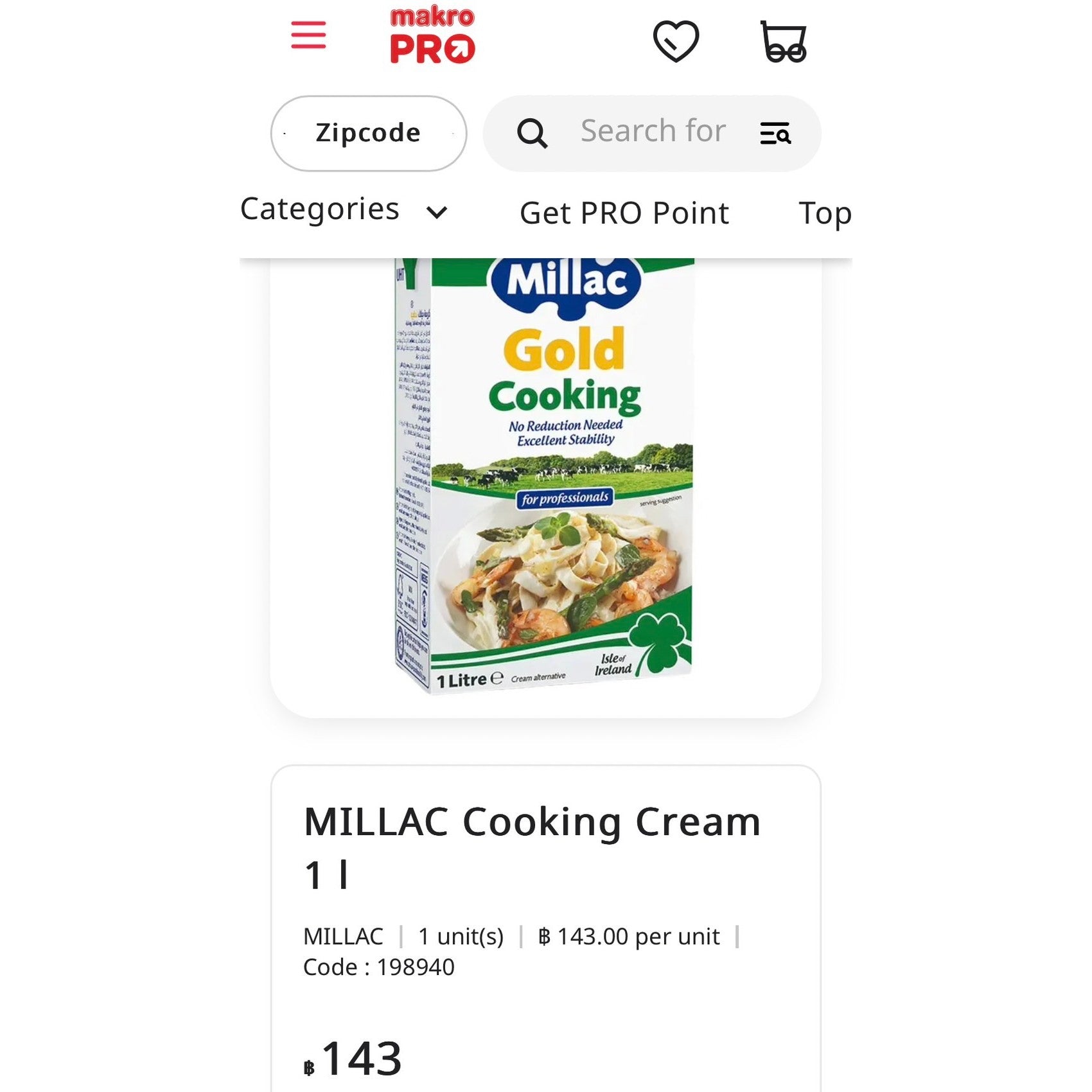Focus the 'Search for' input field
The height and width of the screenshot is (1092, 1092).
[x=653, y=132]
